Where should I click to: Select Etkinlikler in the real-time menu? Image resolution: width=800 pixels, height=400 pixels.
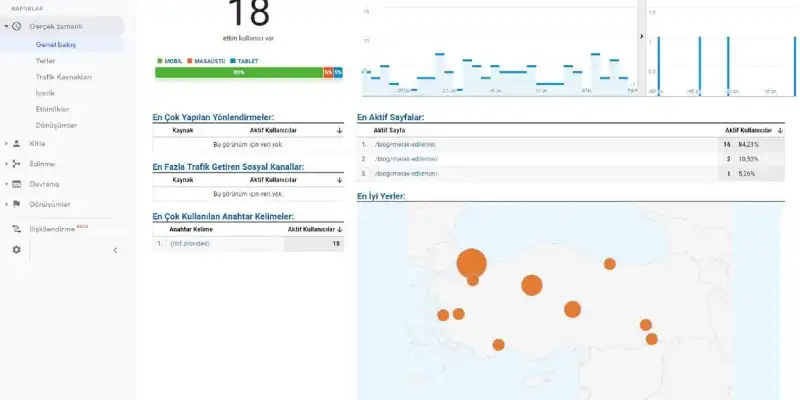(52, 109)
